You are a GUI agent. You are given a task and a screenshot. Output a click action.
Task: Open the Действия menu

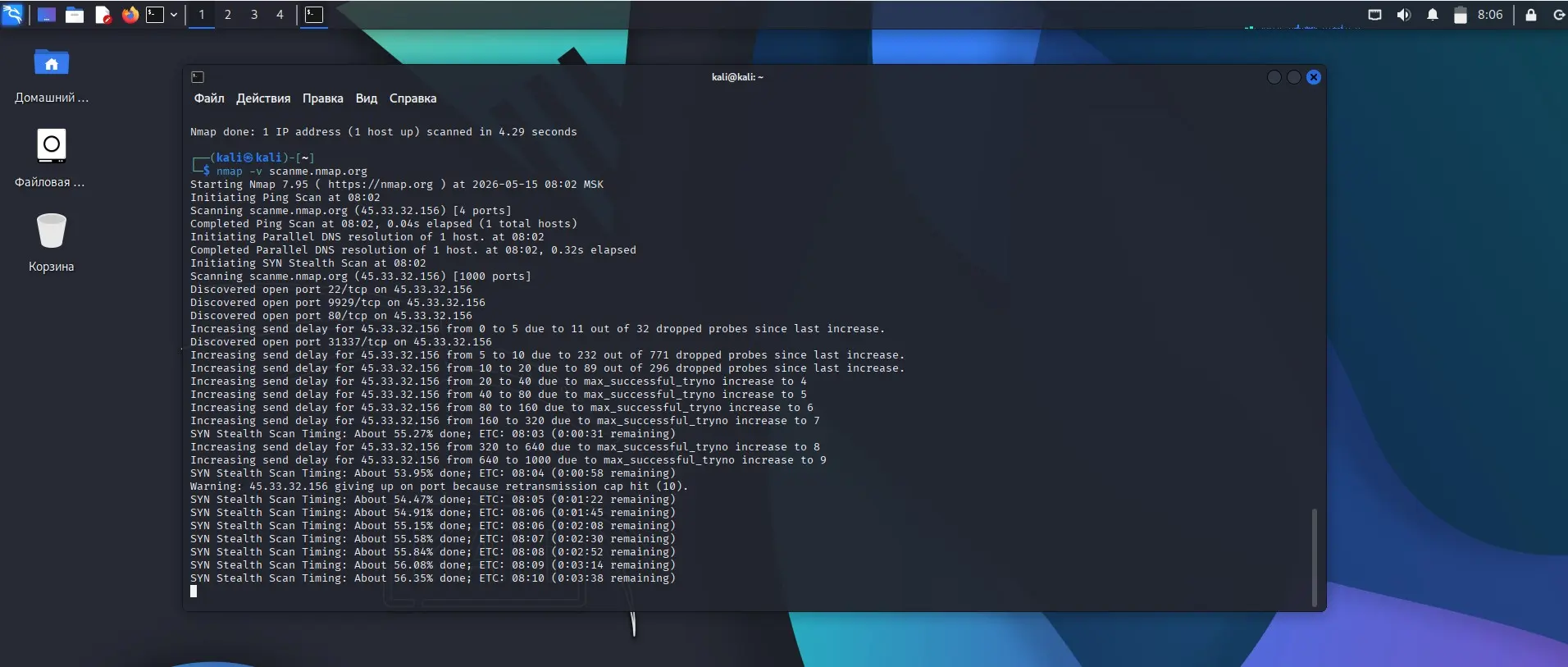pyautogui.click(x=263, y=98)
